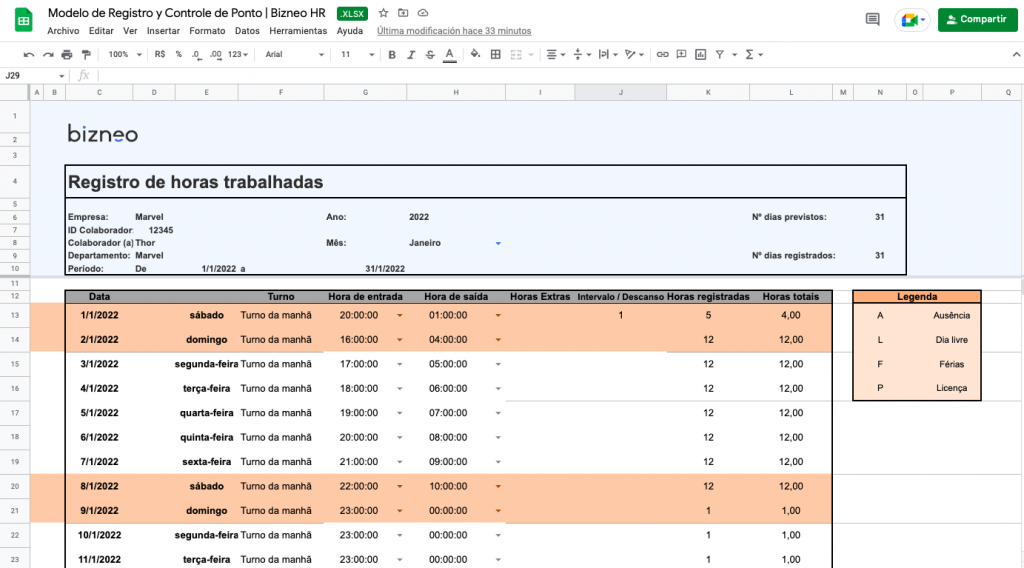
Task: Toggle strikethrough formatting
Action: (x=430, y=55)
